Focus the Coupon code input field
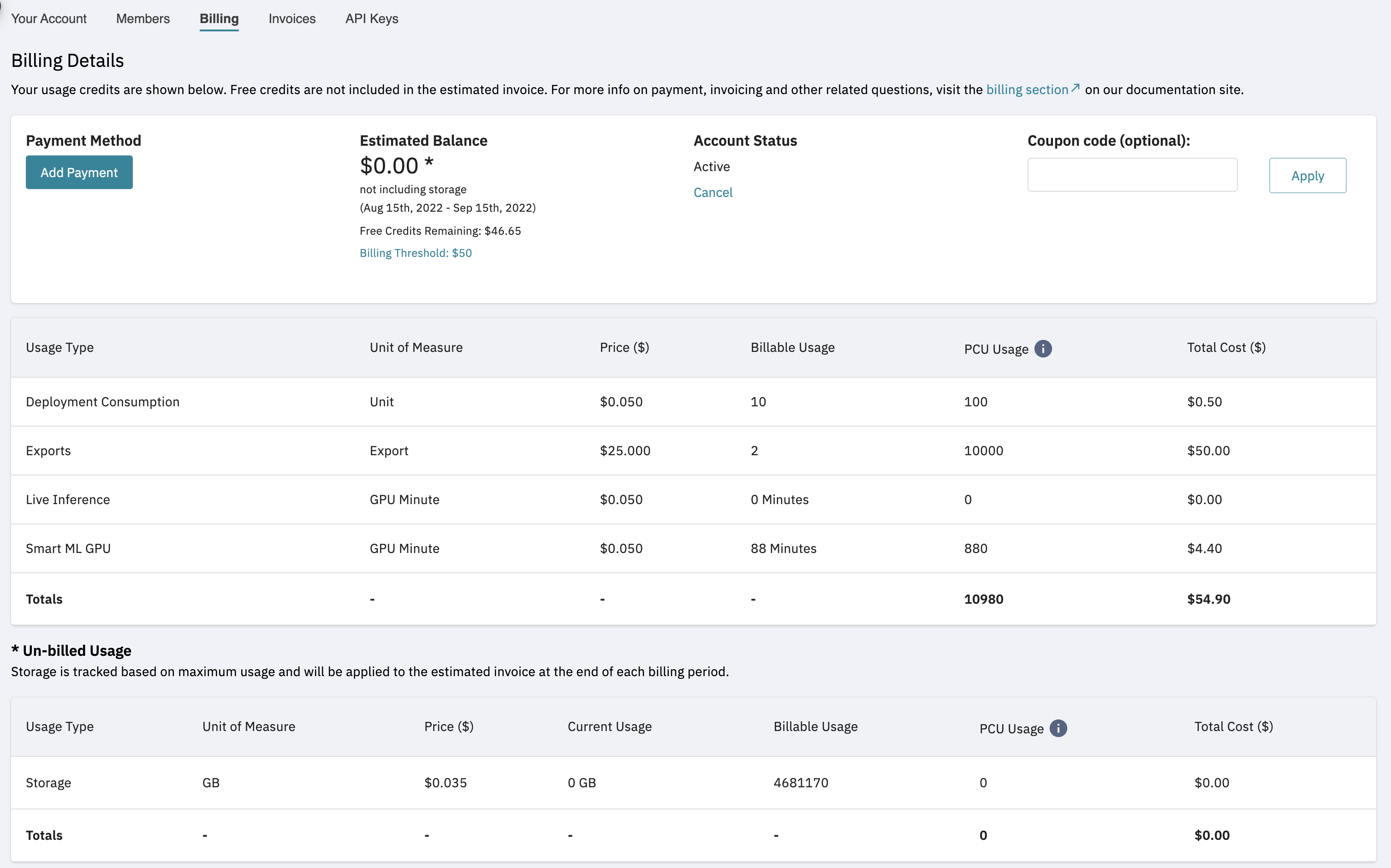The height and width of the screenshot is (868, 1391). tap(1132, 175)
